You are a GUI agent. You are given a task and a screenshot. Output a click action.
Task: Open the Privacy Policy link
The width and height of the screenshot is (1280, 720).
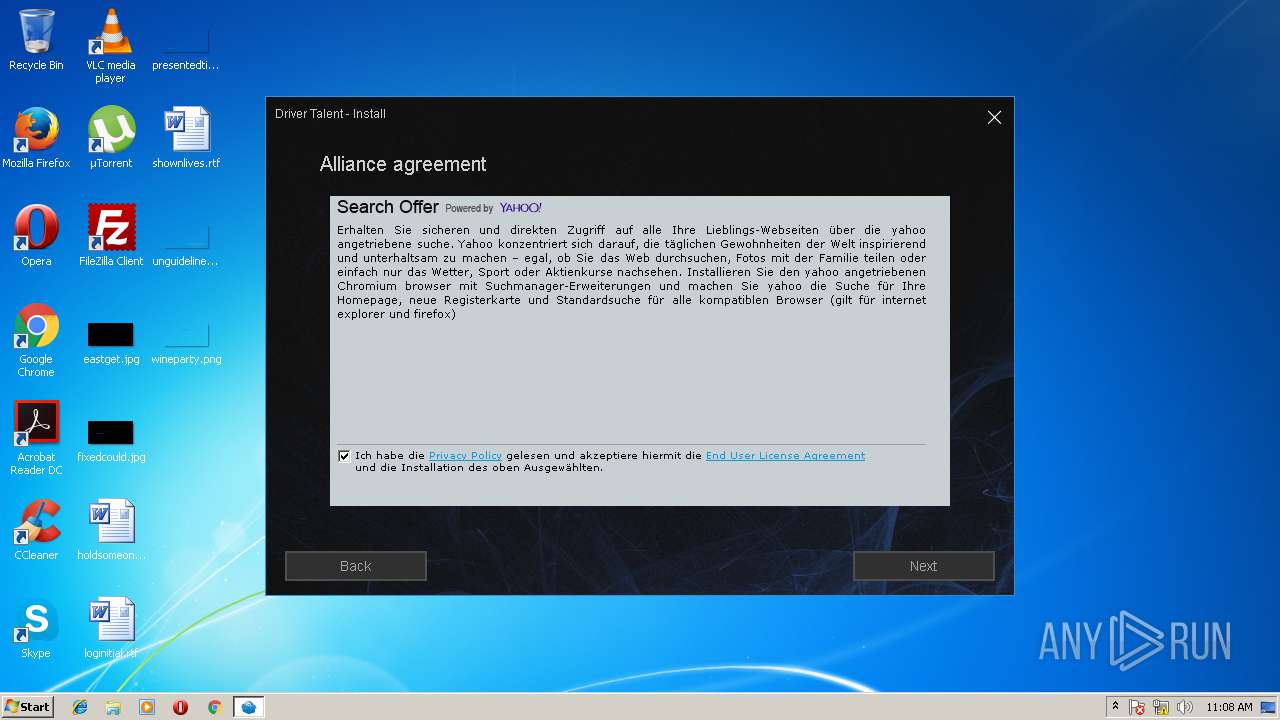point(465,456)
